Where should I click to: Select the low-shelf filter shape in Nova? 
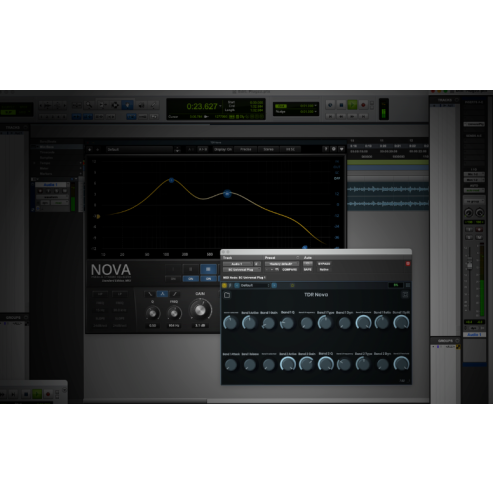pyautogui.click(x=150, y=294)
